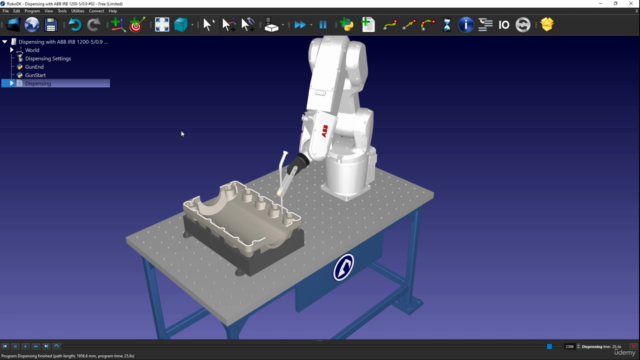
Task: Activate the Move reference frame tool
Action: [x=228, y=25]
